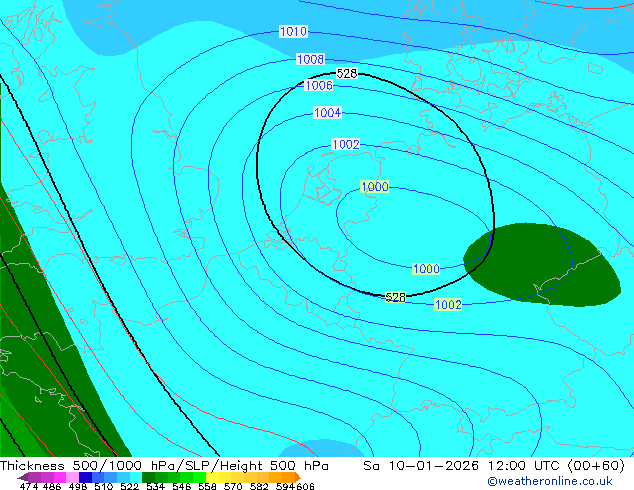Viewport: 634px width, 490px height.
Task: Click the legend scale value 582
Action: click(x=259, y=486)
